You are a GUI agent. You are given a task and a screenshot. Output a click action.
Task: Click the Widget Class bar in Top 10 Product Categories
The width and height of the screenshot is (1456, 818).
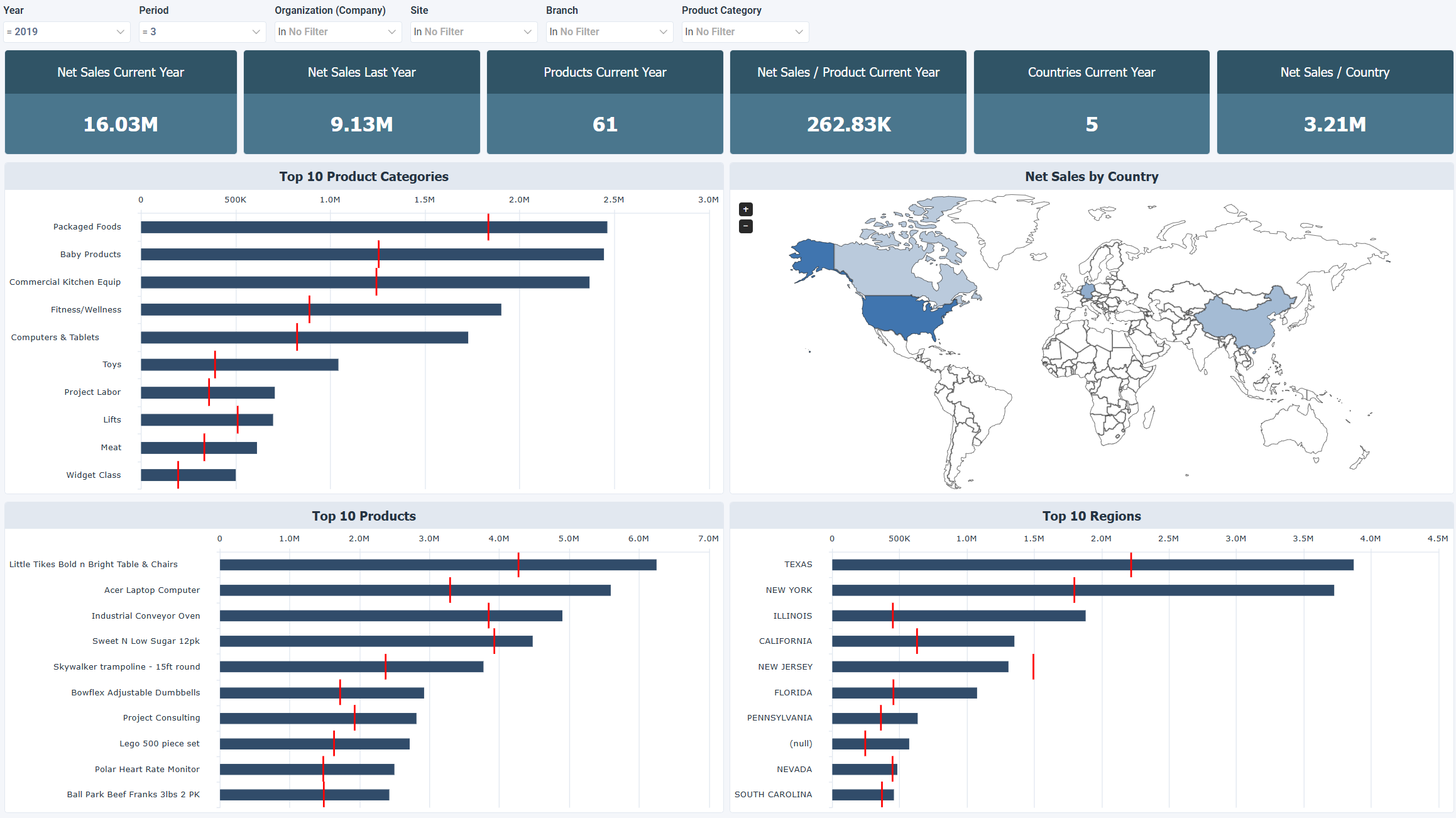click(189, 475)
